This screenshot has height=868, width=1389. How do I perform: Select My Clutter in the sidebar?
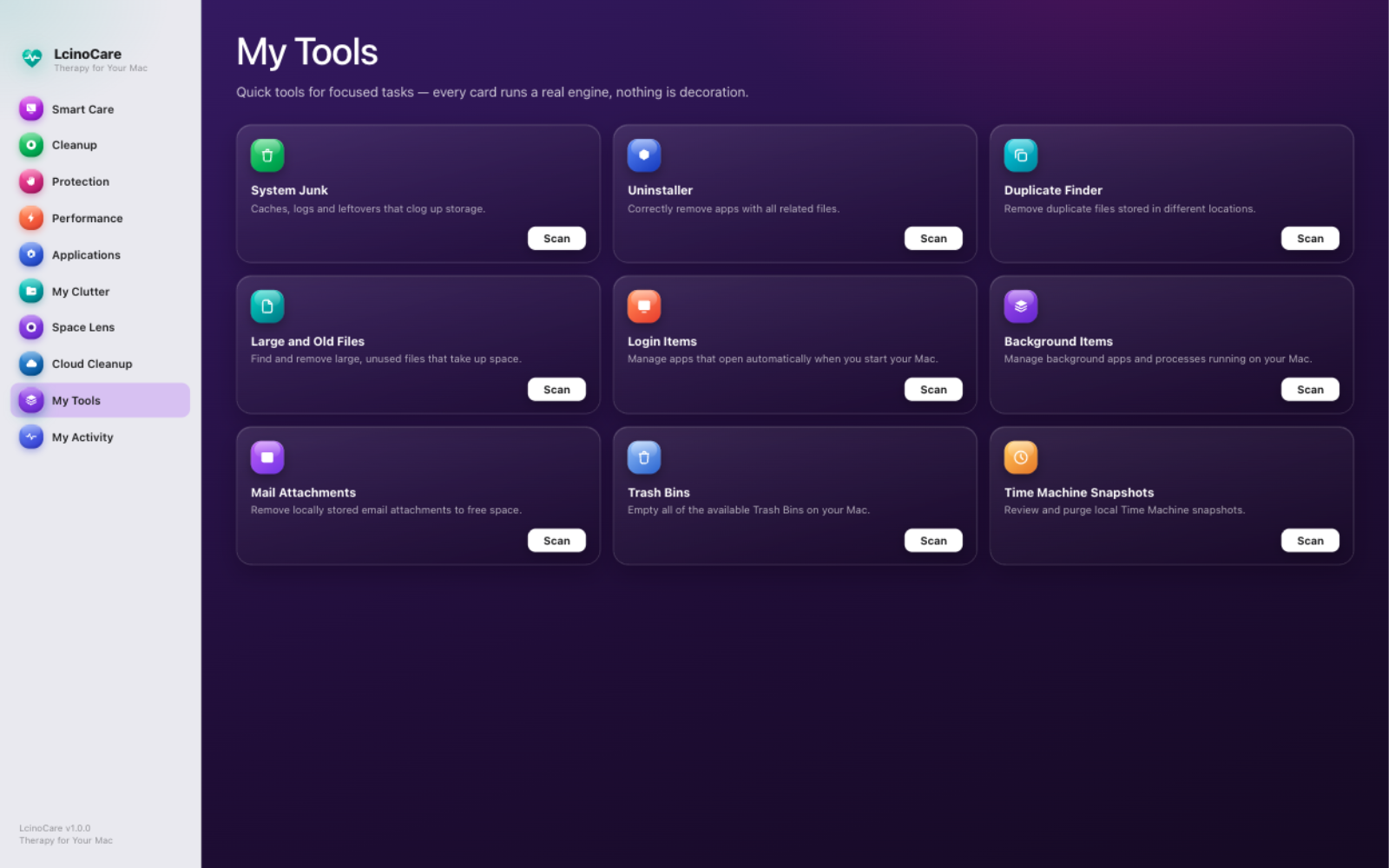tap(100, 291)
